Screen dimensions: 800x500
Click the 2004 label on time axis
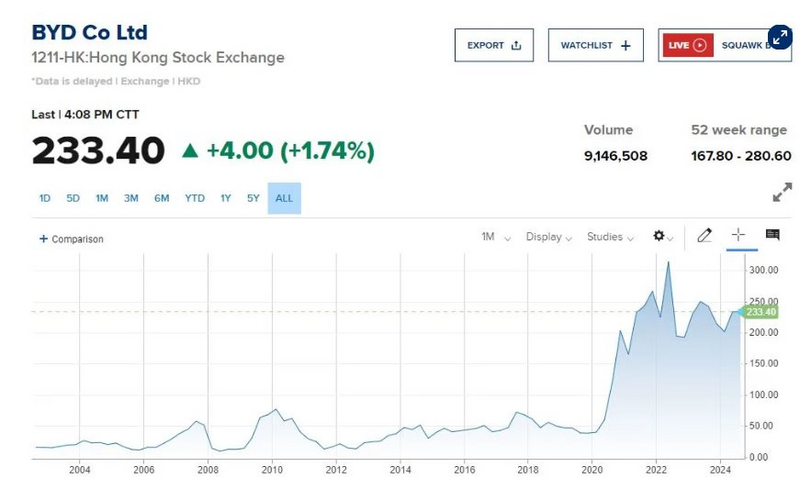tap(80, 469)
